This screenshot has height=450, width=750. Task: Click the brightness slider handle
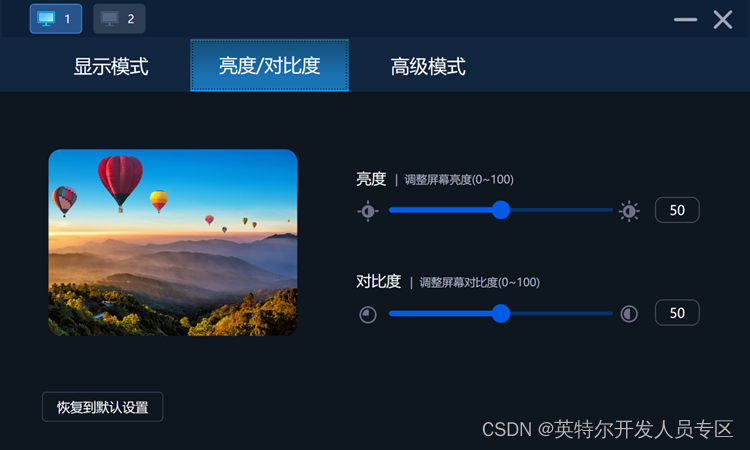[501, 210]
